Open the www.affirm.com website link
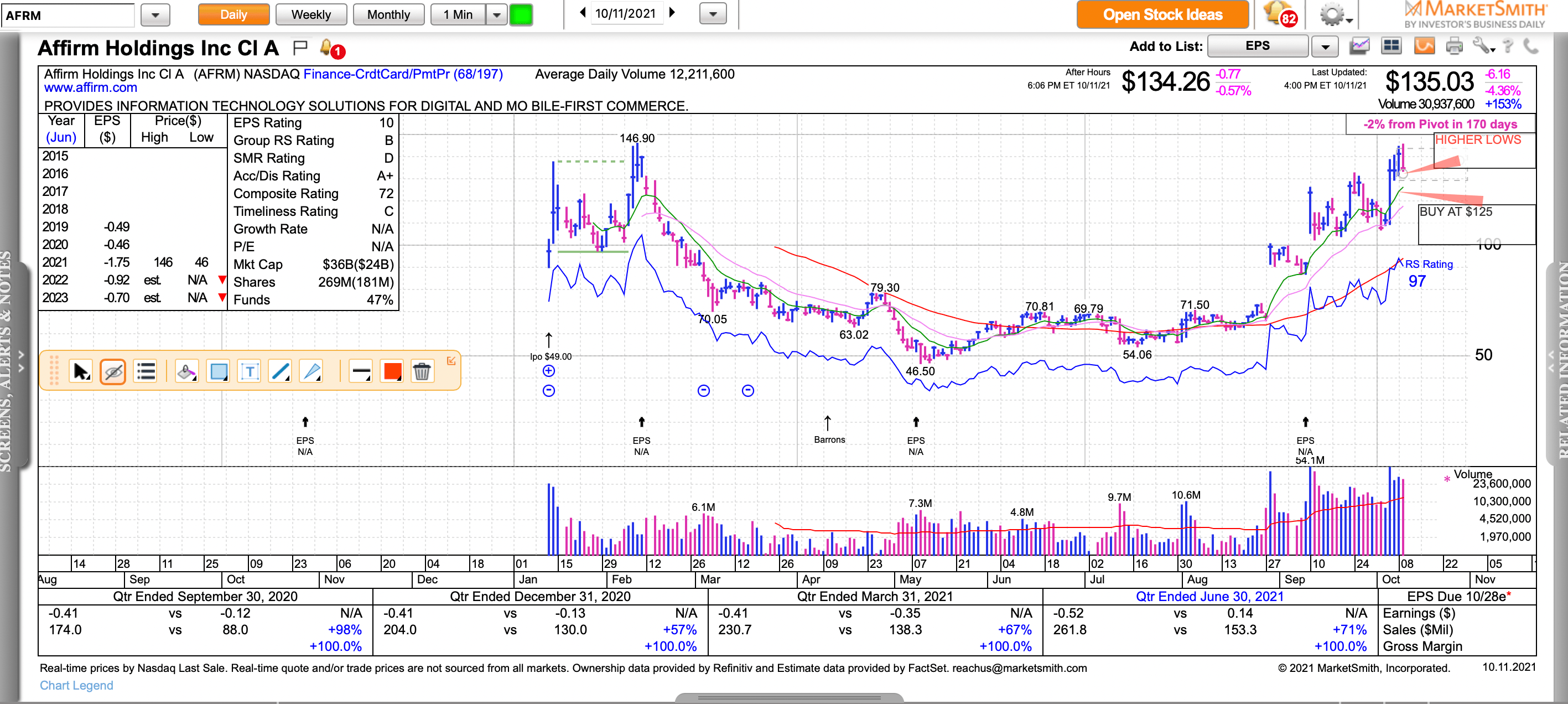The image size is (1568, 704). 91,87
